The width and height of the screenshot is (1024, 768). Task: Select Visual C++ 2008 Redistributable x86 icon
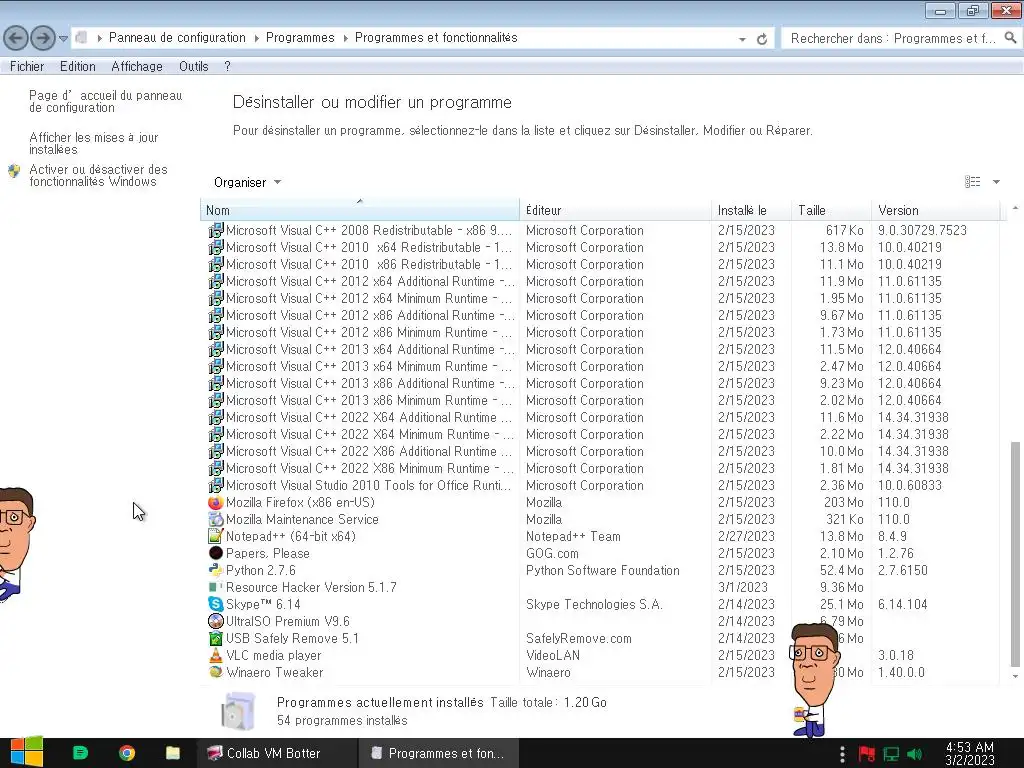tap(216, 231)
